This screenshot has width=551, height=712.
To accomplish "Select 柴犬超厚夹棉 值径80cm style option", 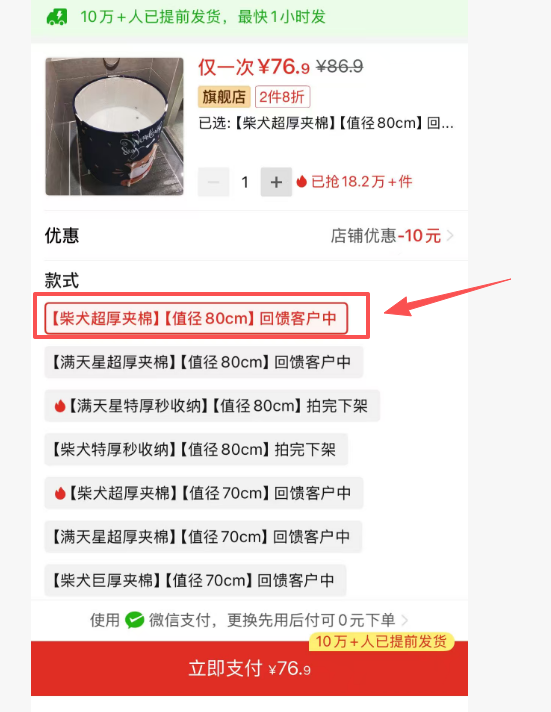I will [196, 318].
